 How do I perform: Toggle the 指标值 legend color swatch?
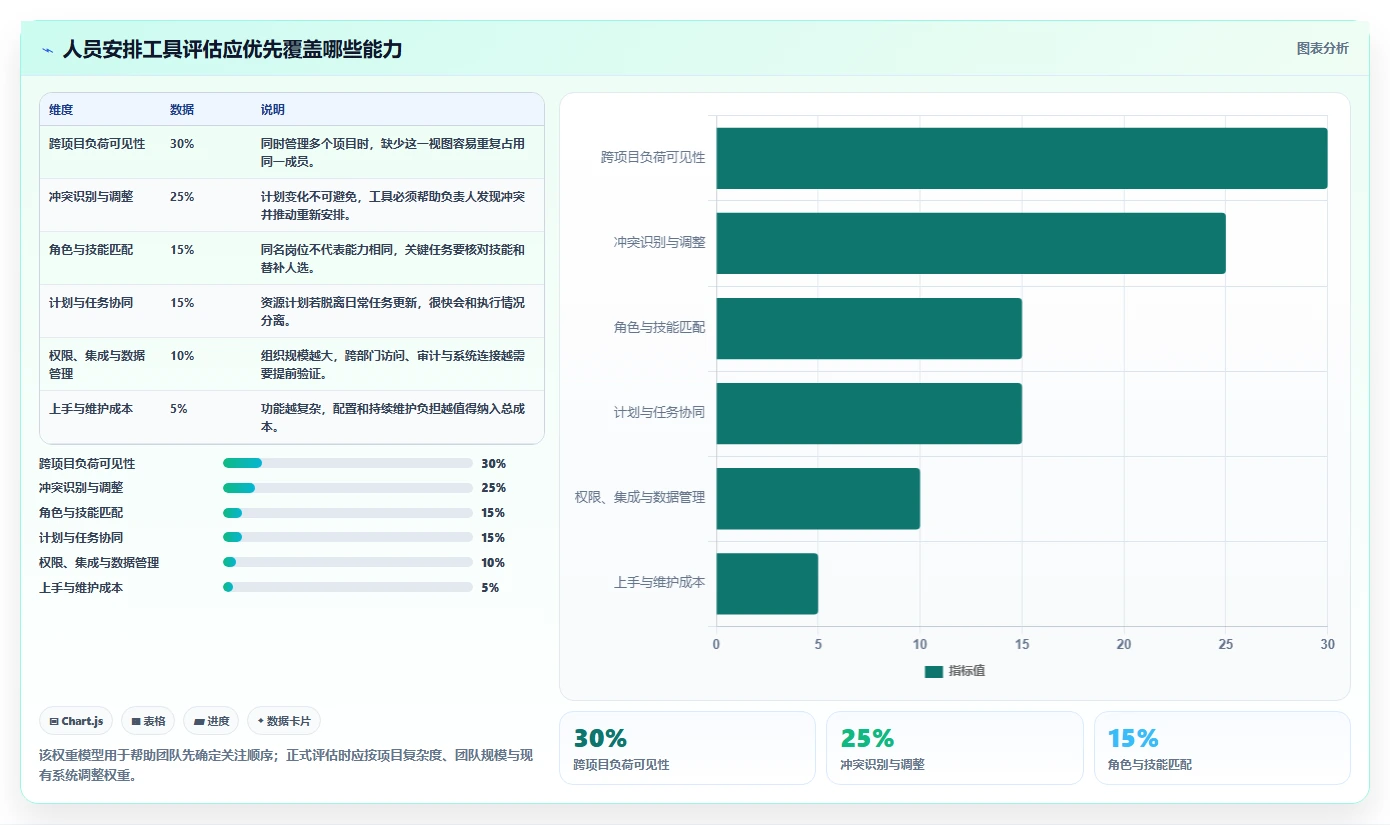933,671
